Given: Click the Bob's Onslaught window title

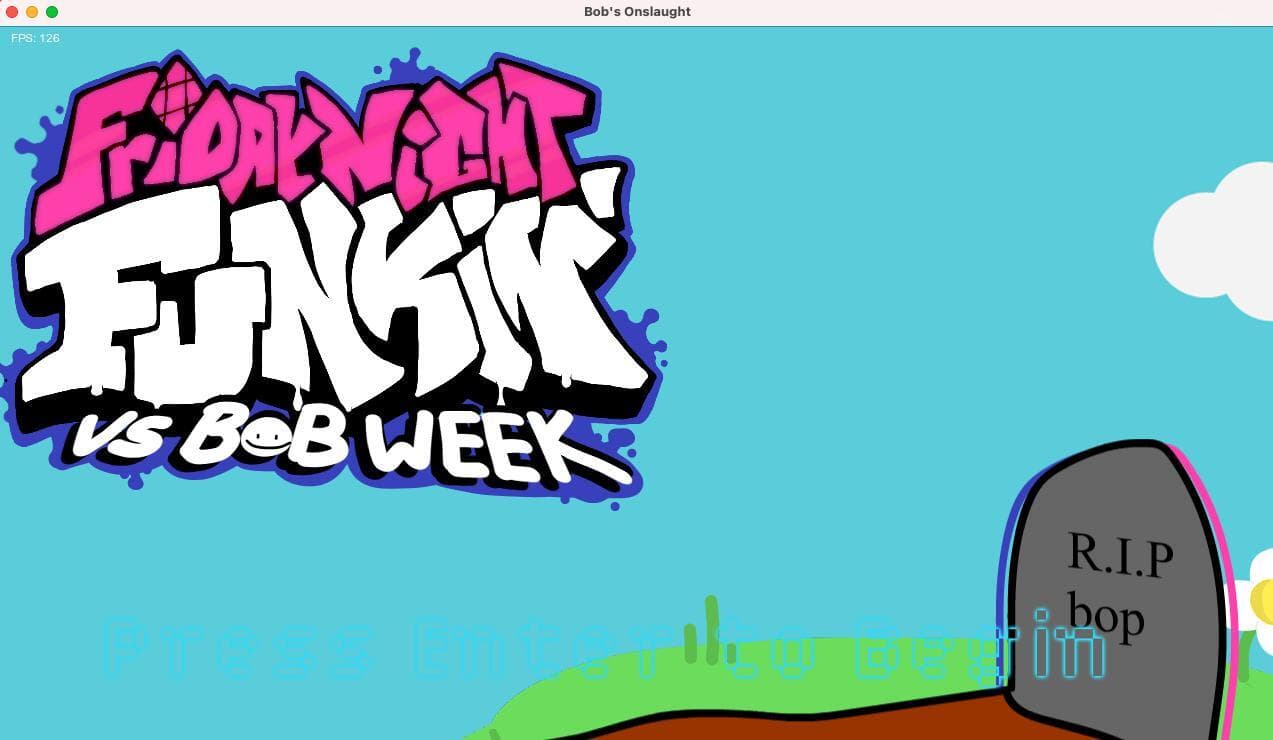Looking at the screenshot, I should (x=637, y=12).
